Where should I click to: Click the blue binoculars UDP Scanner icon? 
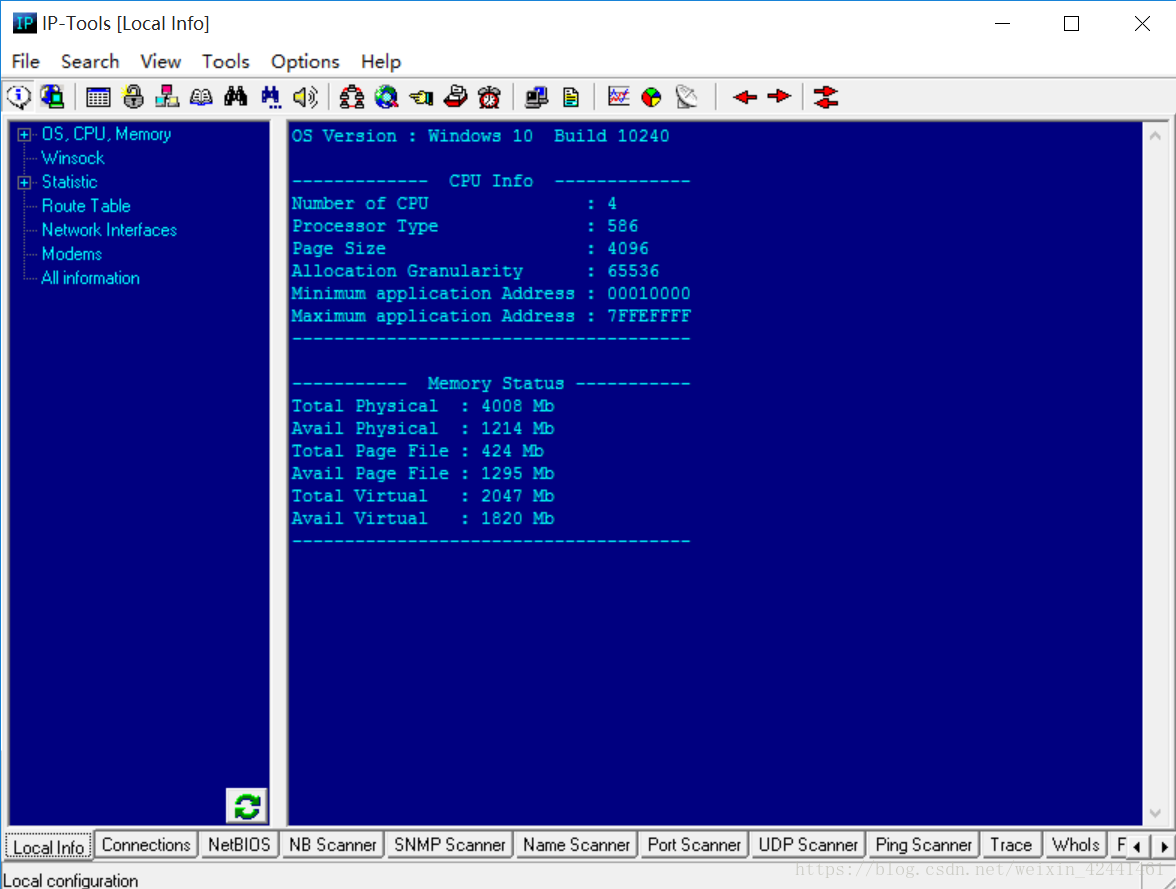coord(271,97)
